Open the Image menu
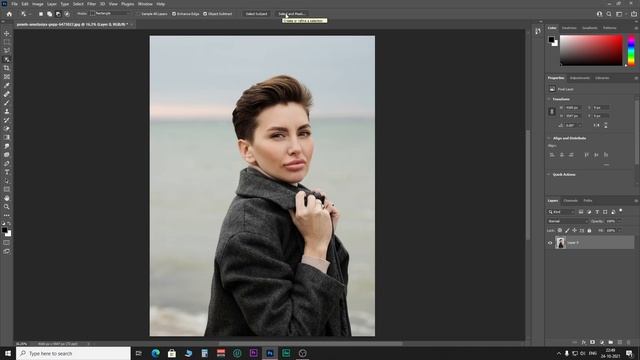This screenshot has height=360, width=640. (x=38, y=4)
